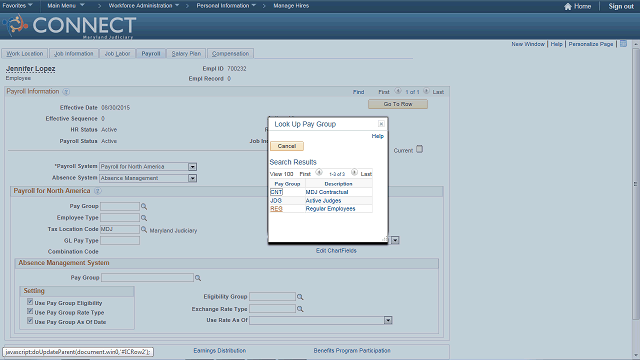Click the page options icon beside Personalize Page
The height and width of the screenshot is (360, 640).
click(x=623, y=44)
